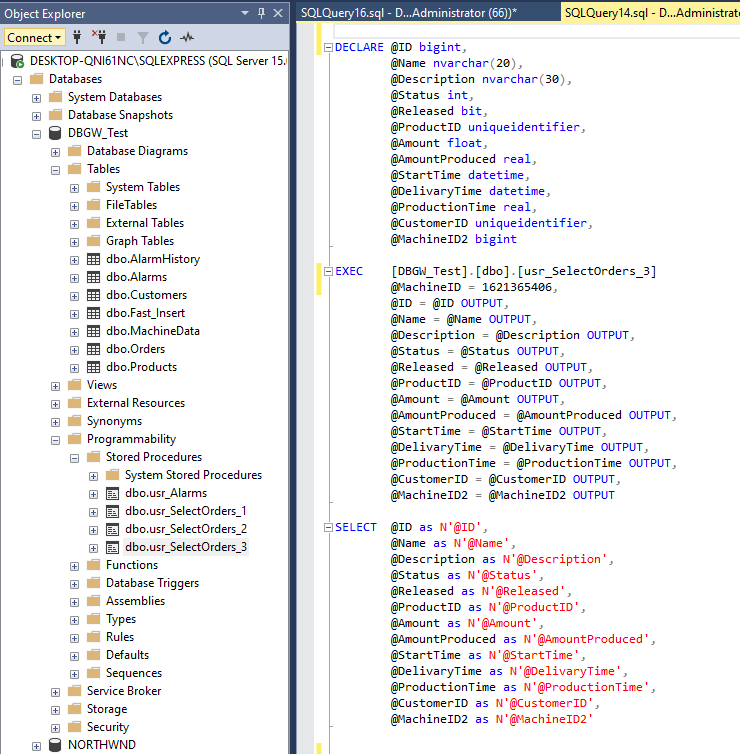Viewport: 740px width, 754px height.
Task: Click the Filter funnel icon
Action: (x=143, y=37)
